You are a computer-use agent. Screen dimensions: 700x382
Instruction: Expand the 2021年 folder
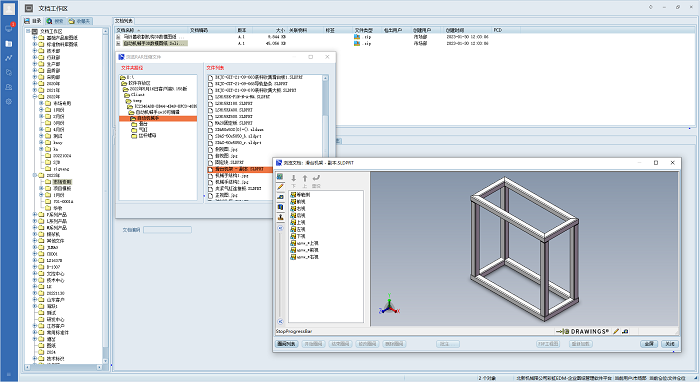35,90
